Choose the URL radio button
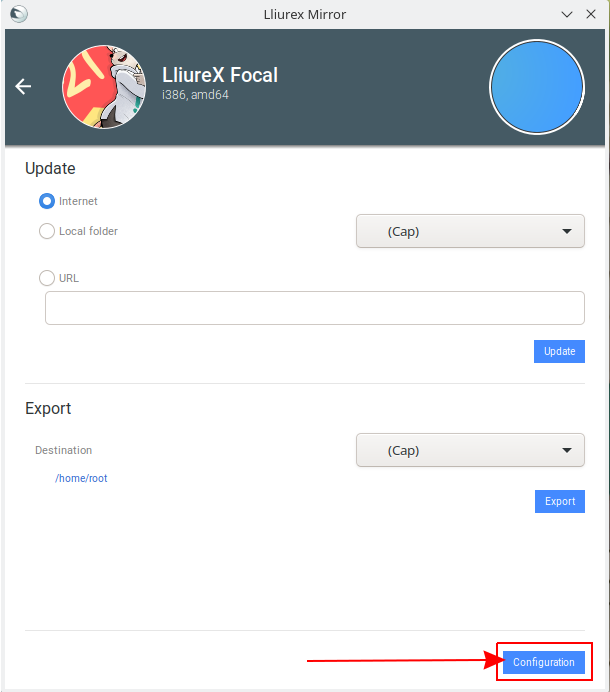 point(47,278)
